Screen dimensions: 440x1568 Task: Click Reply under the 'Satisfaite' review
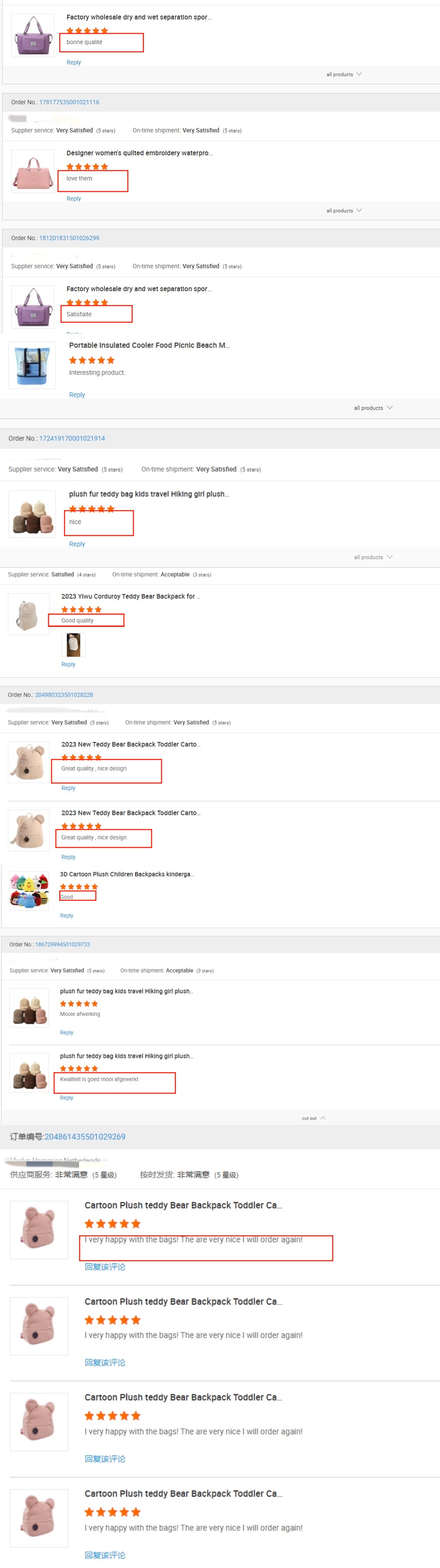pos(73,334)
